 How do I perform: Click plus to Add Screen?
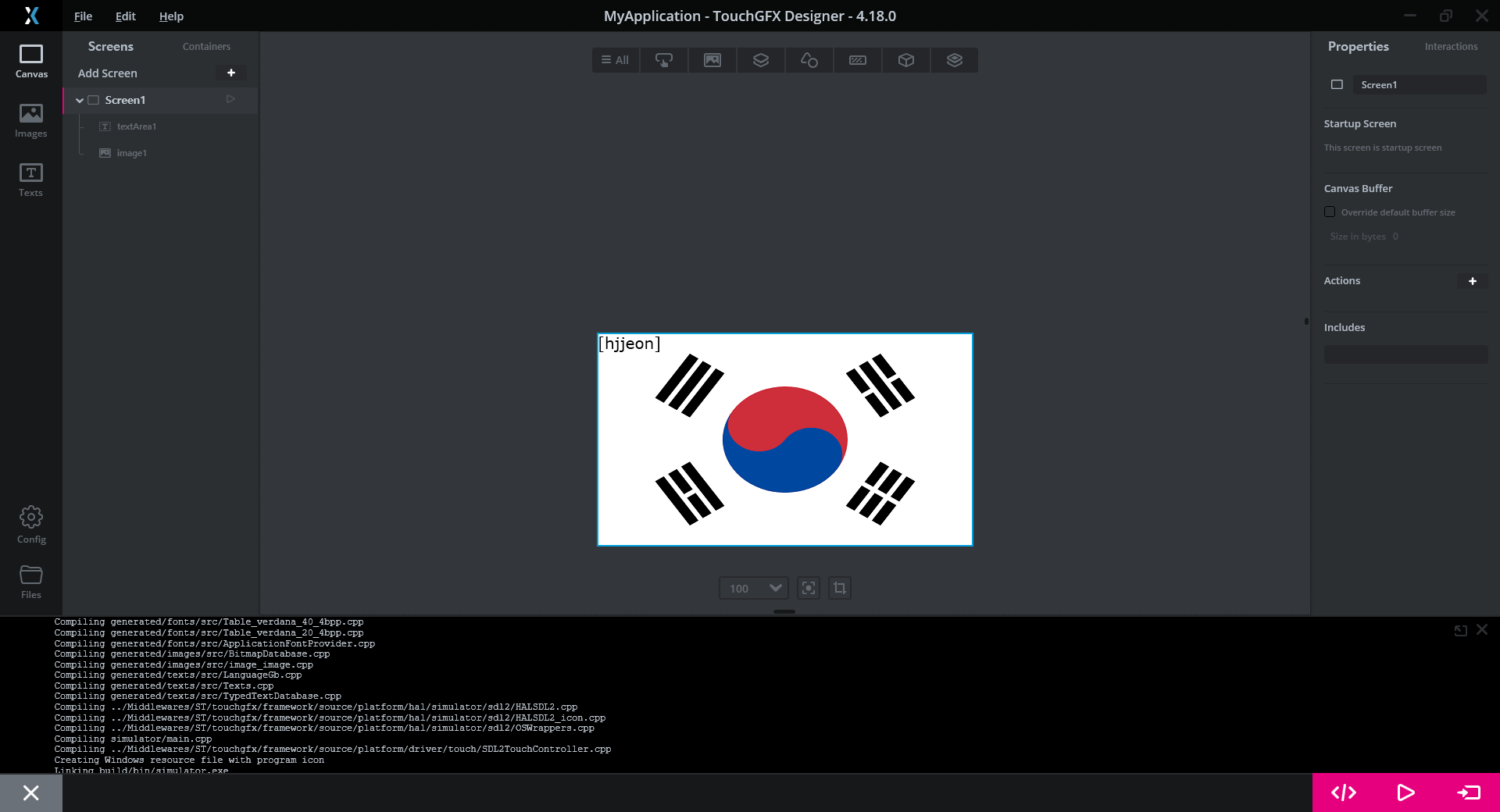point(231,73)
